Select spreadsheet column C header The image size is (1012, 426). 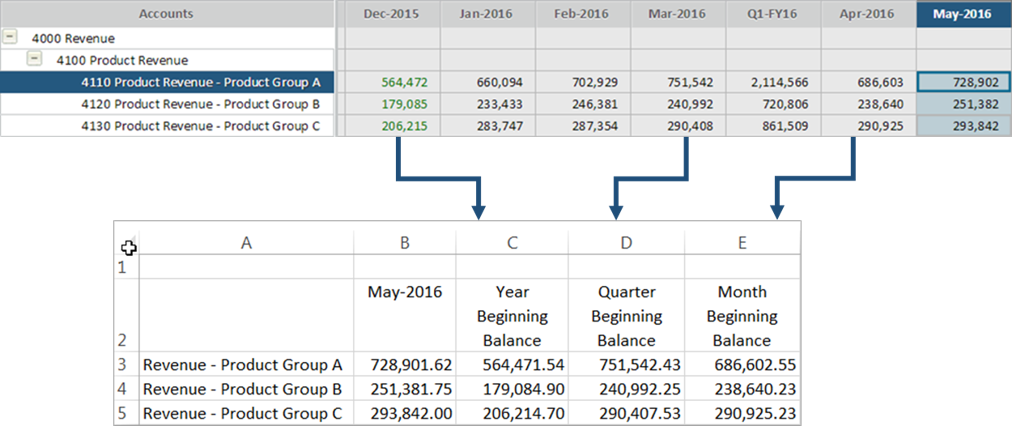coord(512,241)
